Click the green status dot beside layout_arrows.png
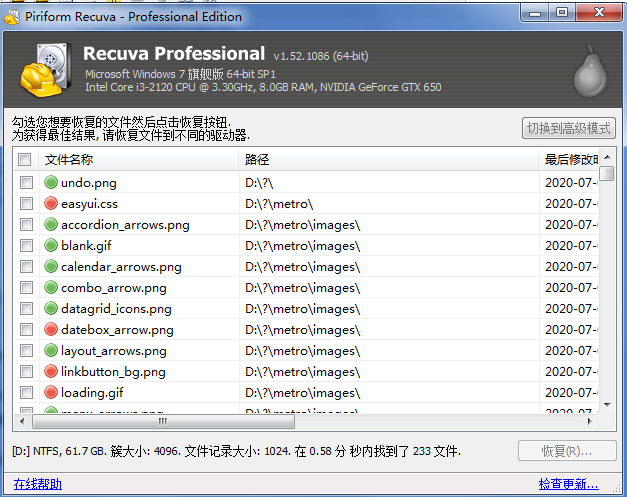627x497 pixels. 51,350
